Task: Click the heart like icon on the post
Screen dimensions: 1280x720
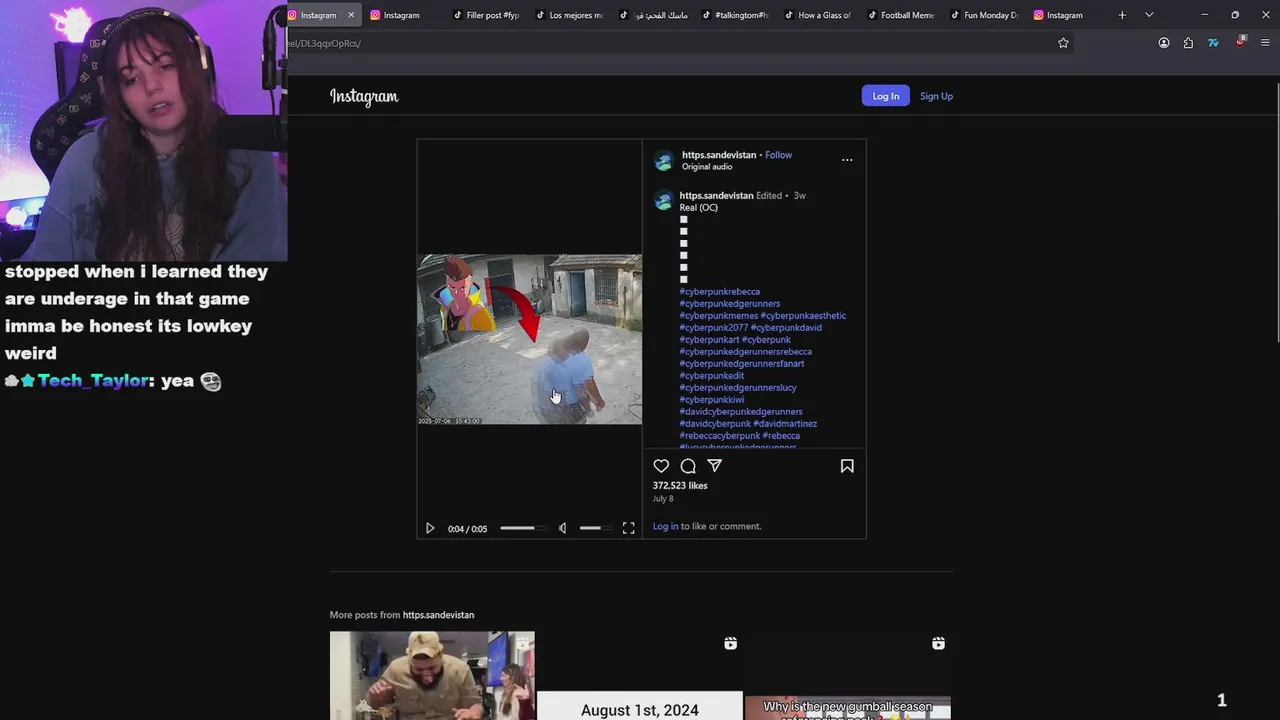Action: pos(661,466)
